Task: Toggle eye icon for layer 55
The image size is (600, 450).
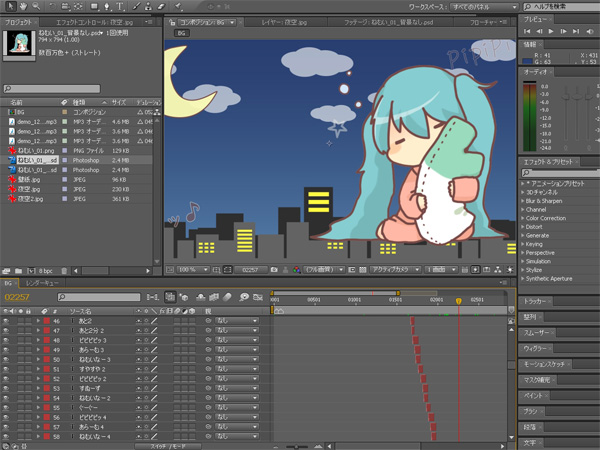Action: pyautogui.click(x=6, y=408)
